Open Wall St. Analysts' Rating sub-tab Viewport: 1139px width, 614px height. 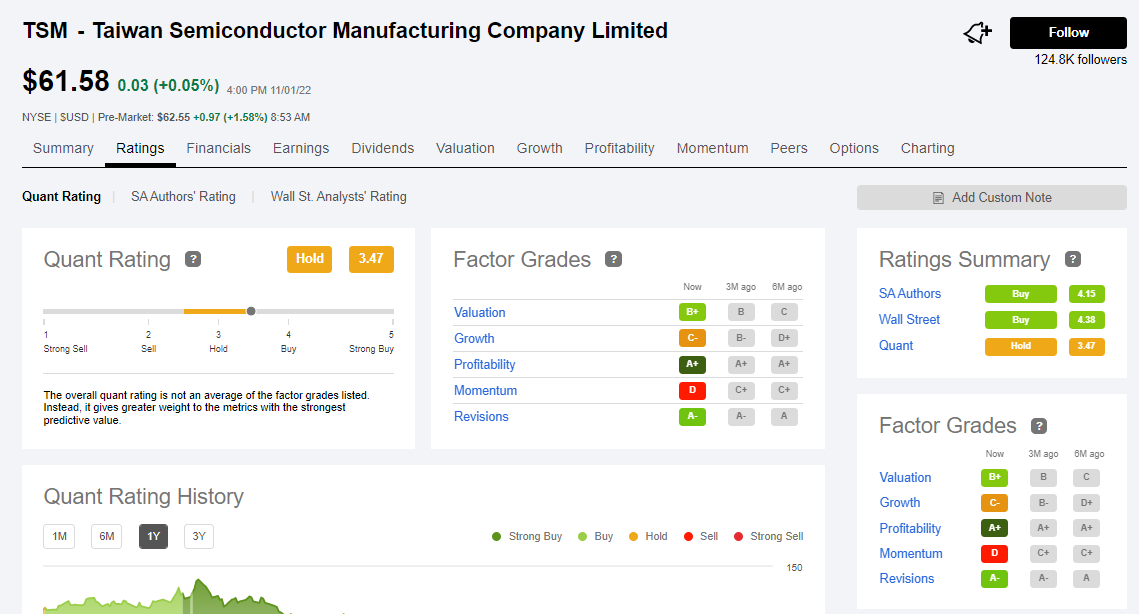pyautogui.click(x=339, y=196)
